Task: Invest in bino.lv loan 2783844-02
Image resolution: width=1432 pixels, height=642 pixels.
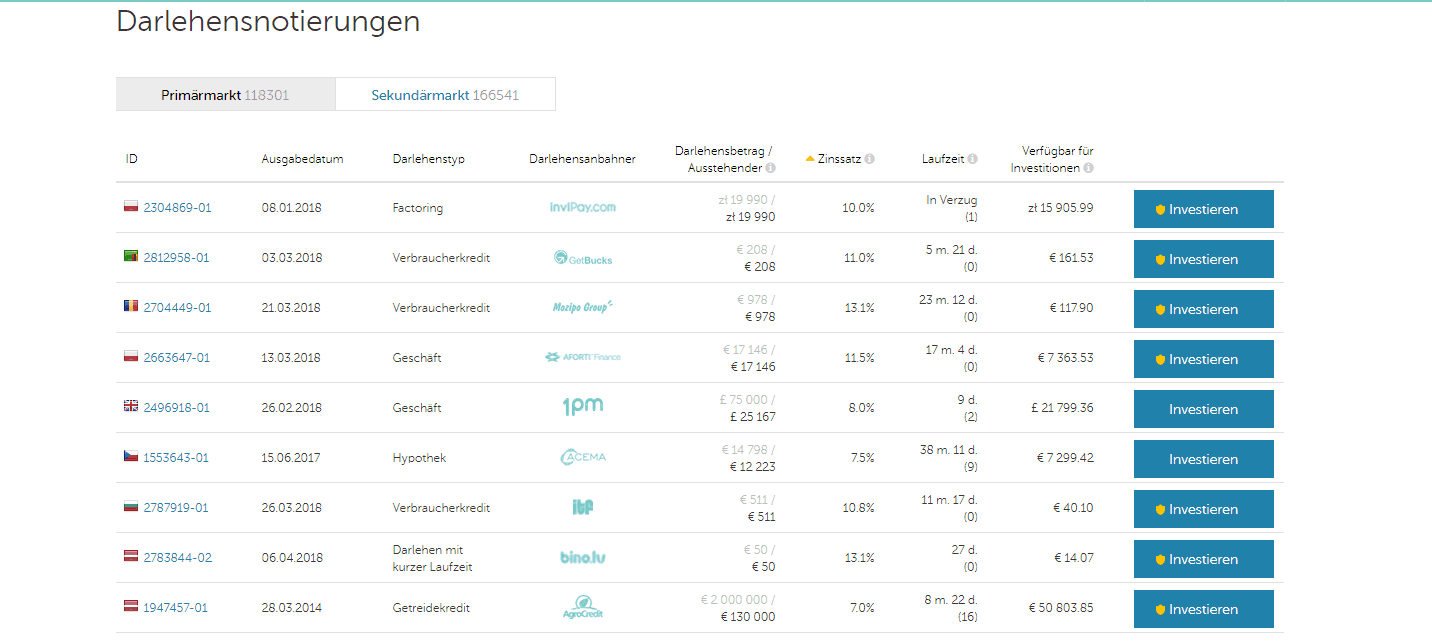Action: click(x=1203, y=559)
